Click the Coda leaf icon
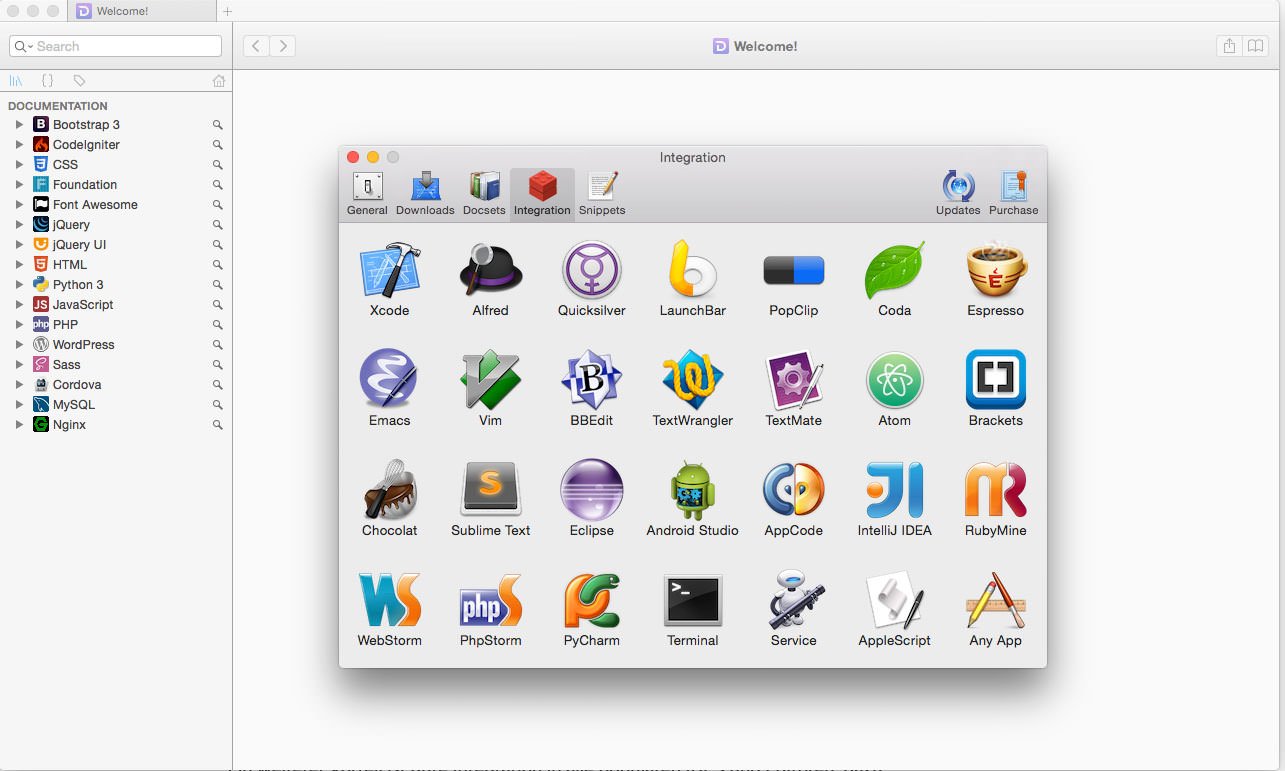 pos(894,270)
